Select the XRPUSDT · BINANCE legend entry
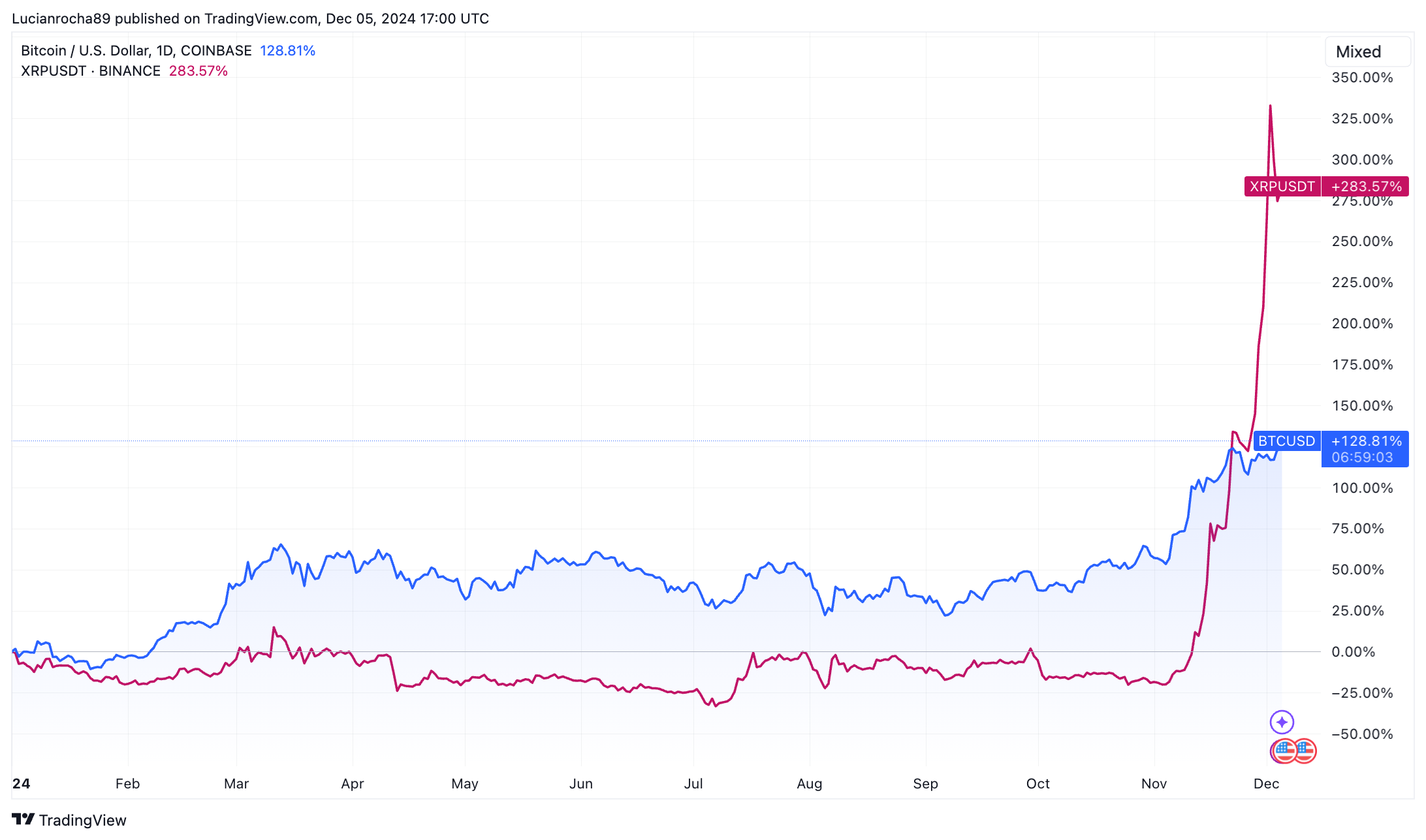1426x840 pixels. pos(91,71)
